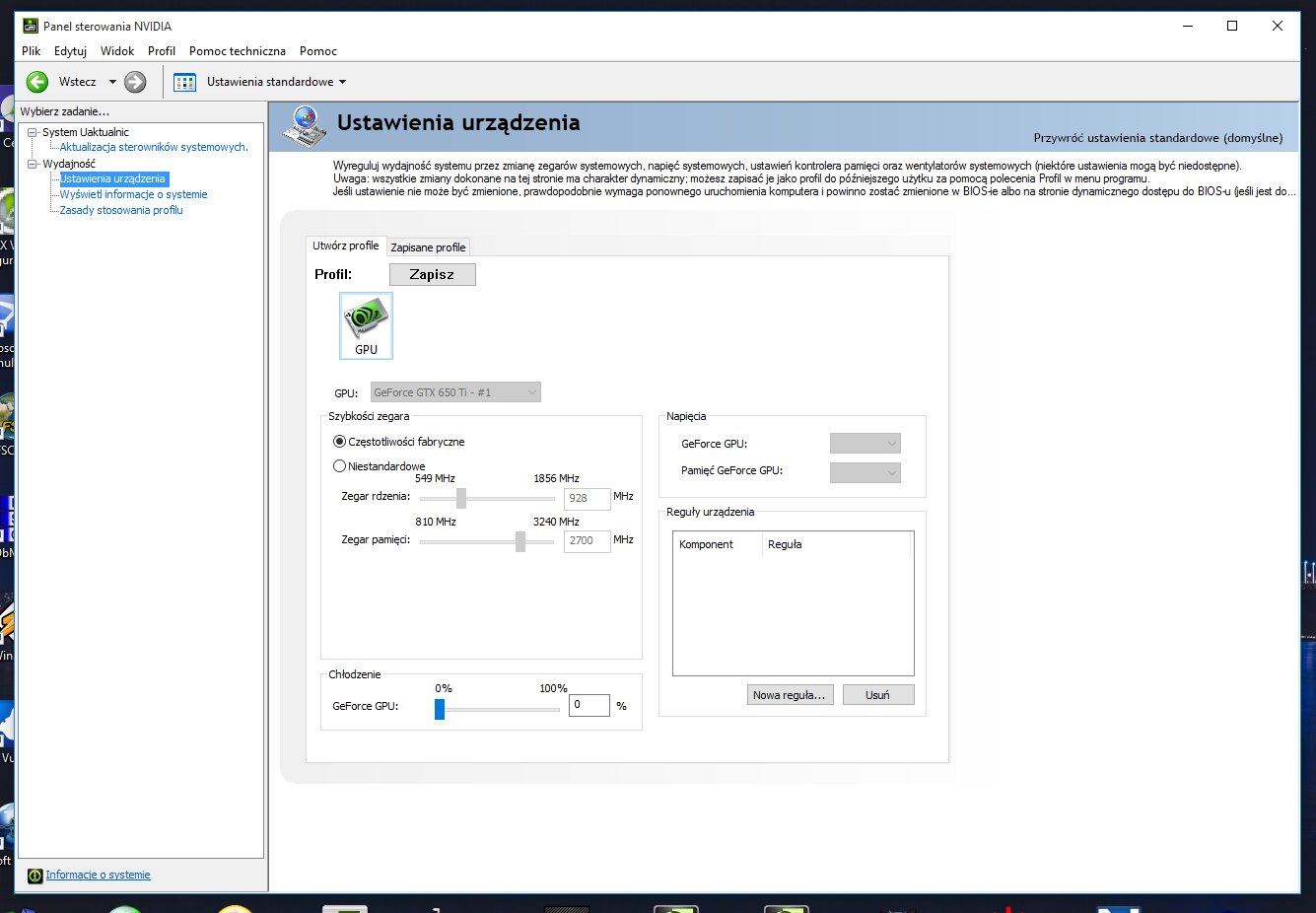Click the Ustawienia urządzenia header icon
The width and height of the screenshot is (1316, 913).
(305, 125)
